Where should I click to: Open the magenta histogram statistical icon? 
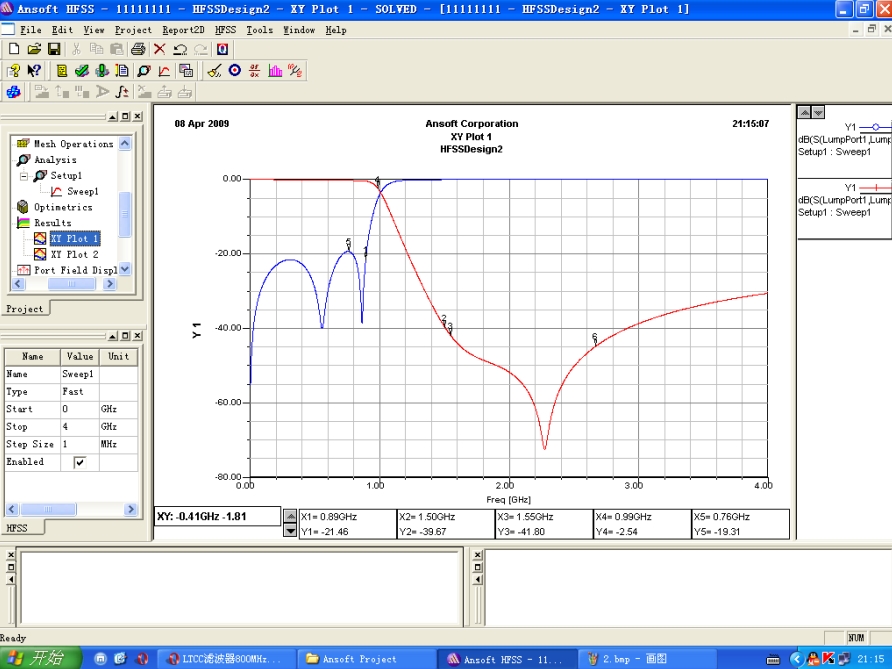[275, 71]
